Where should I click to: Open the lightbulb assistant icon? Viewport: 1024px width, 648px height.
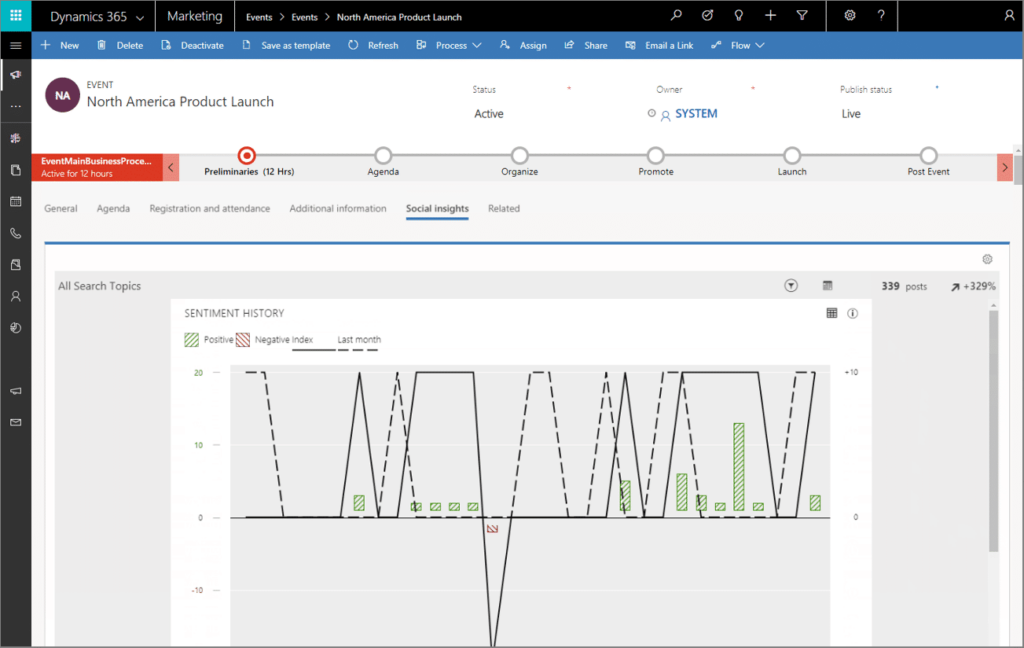(738, 16)
